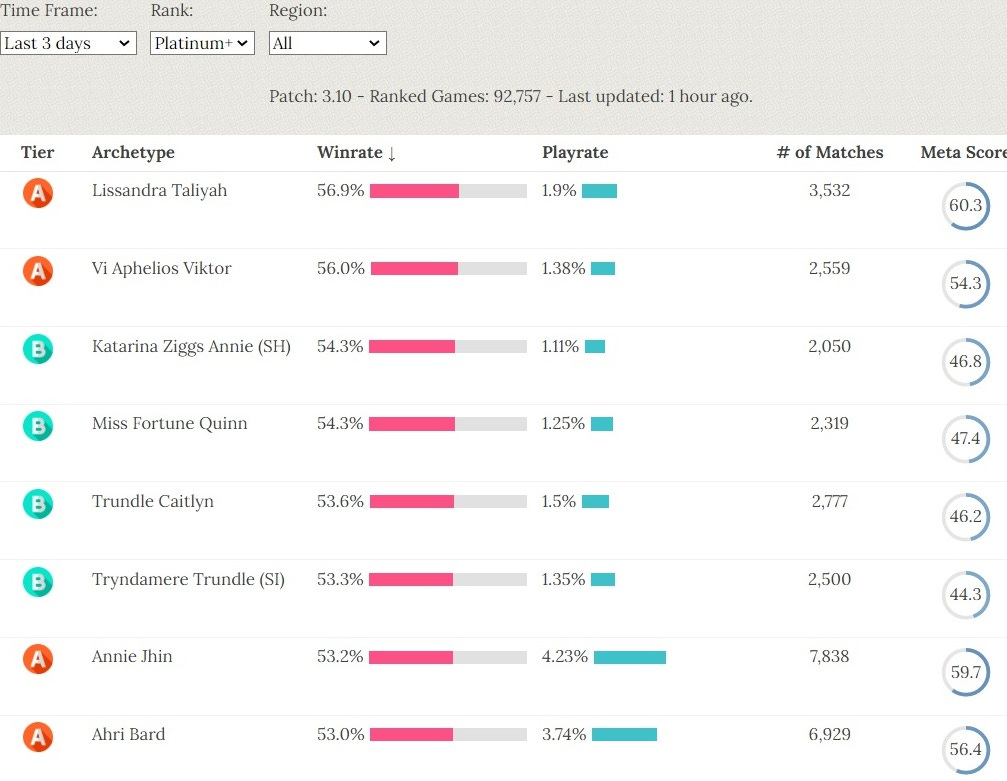1007x781 pixels.
Task: Sort by the Winrate column header
Action: tap(356, 152)
